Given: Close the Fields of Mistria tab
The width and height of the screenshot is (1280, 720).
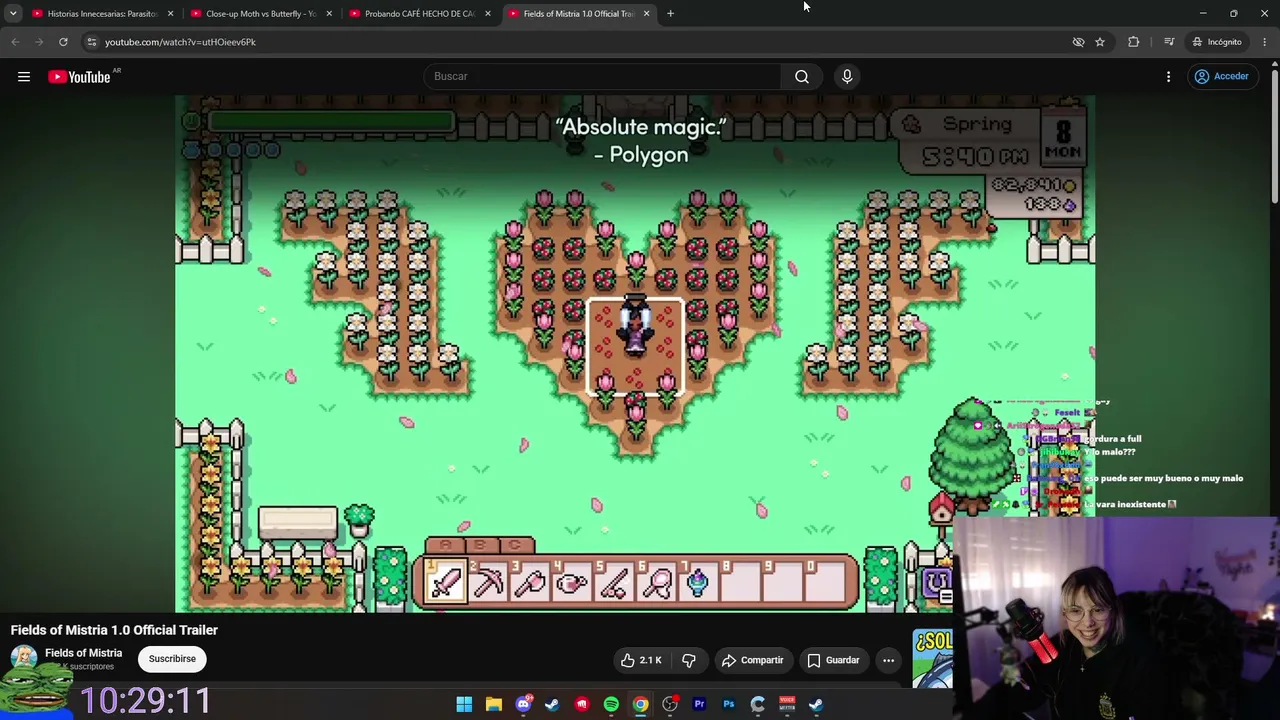Looking at the screenshot, I should click(646, 14).
